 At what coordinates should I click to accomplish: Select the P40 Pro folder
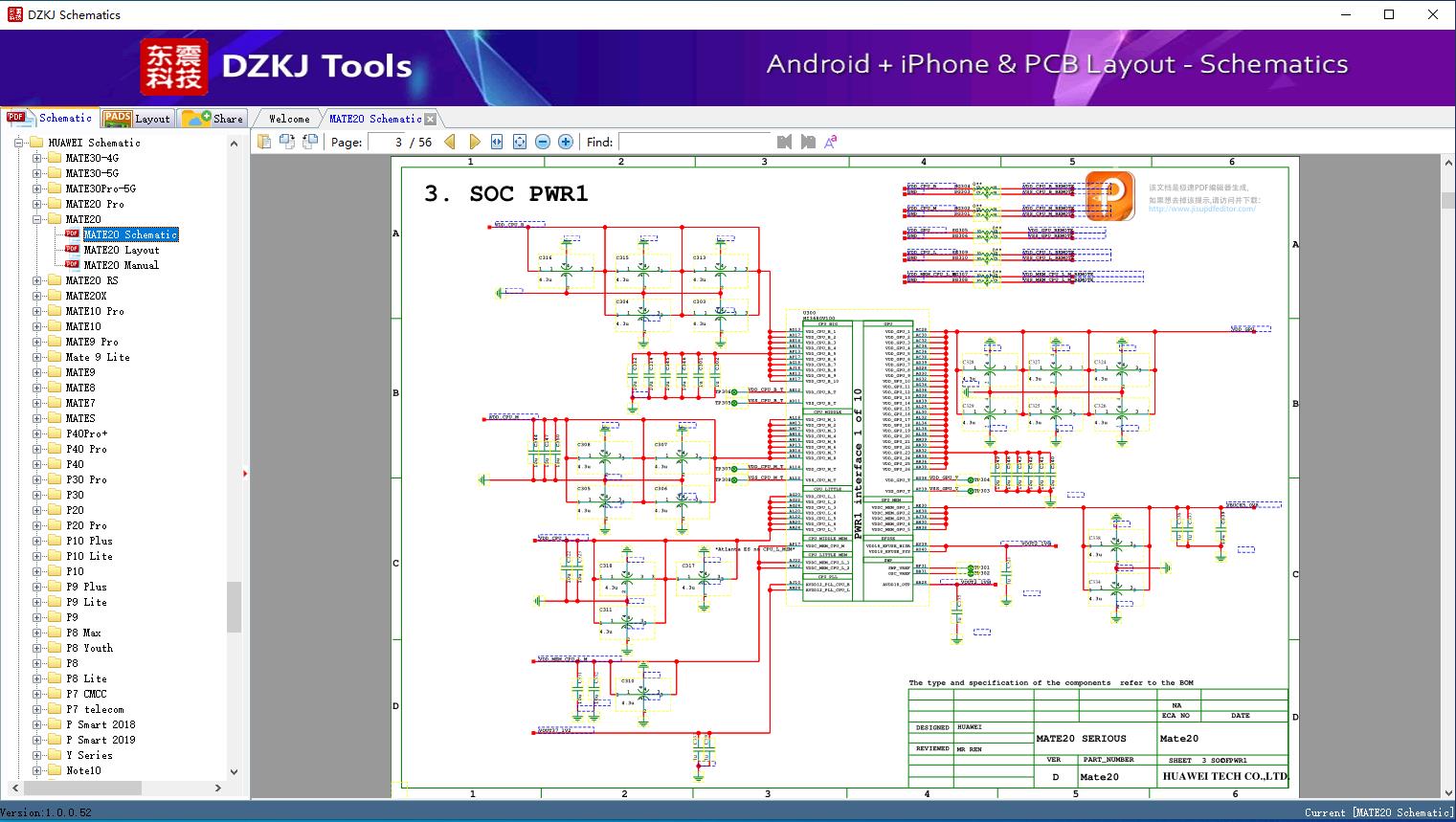(86, 449)
